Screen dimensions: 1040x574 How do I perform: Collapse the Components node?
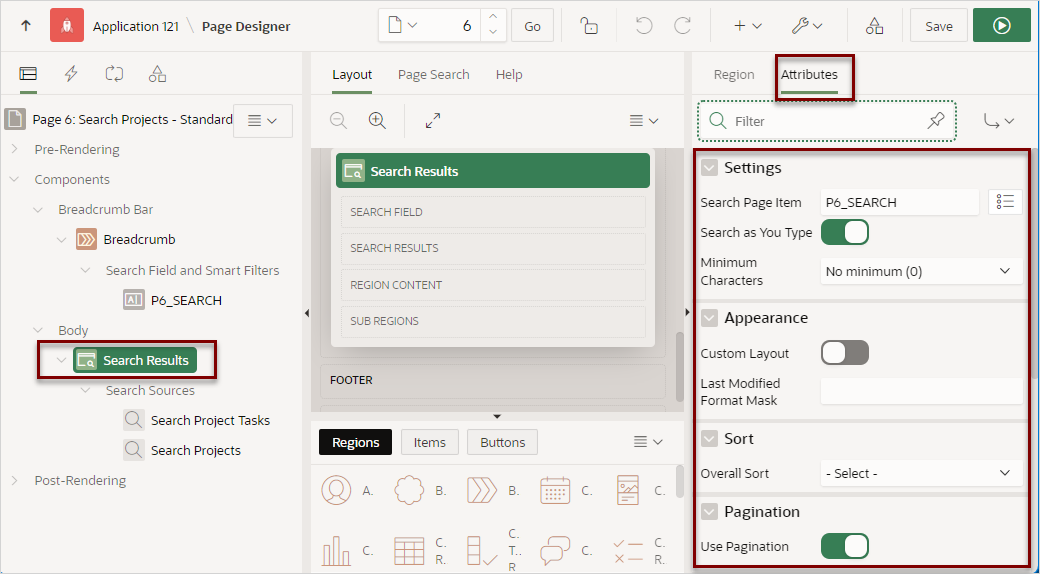coord(15,179)
